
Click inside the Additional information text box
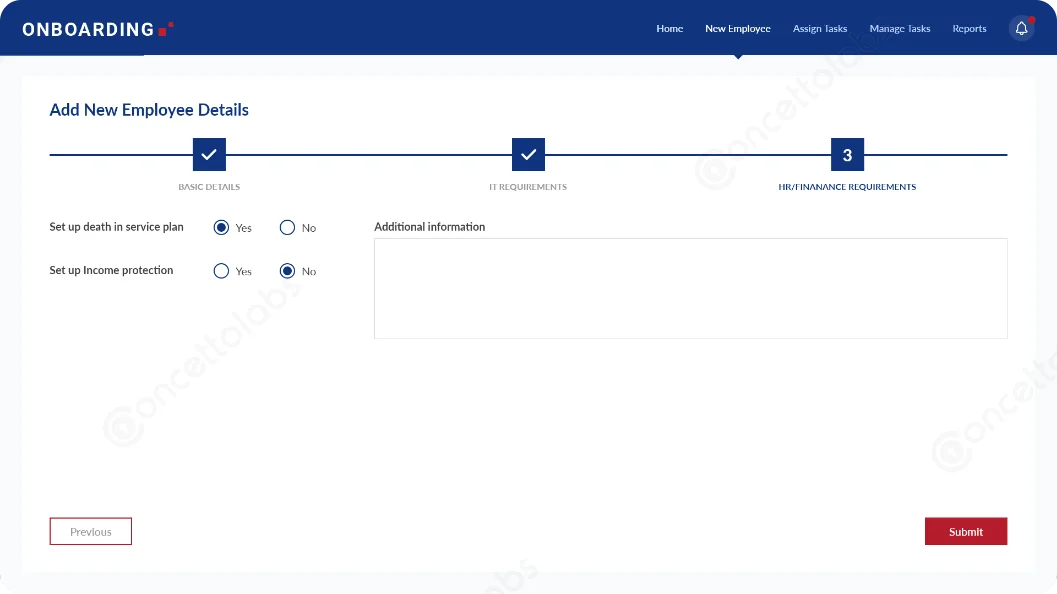(690, 288)
